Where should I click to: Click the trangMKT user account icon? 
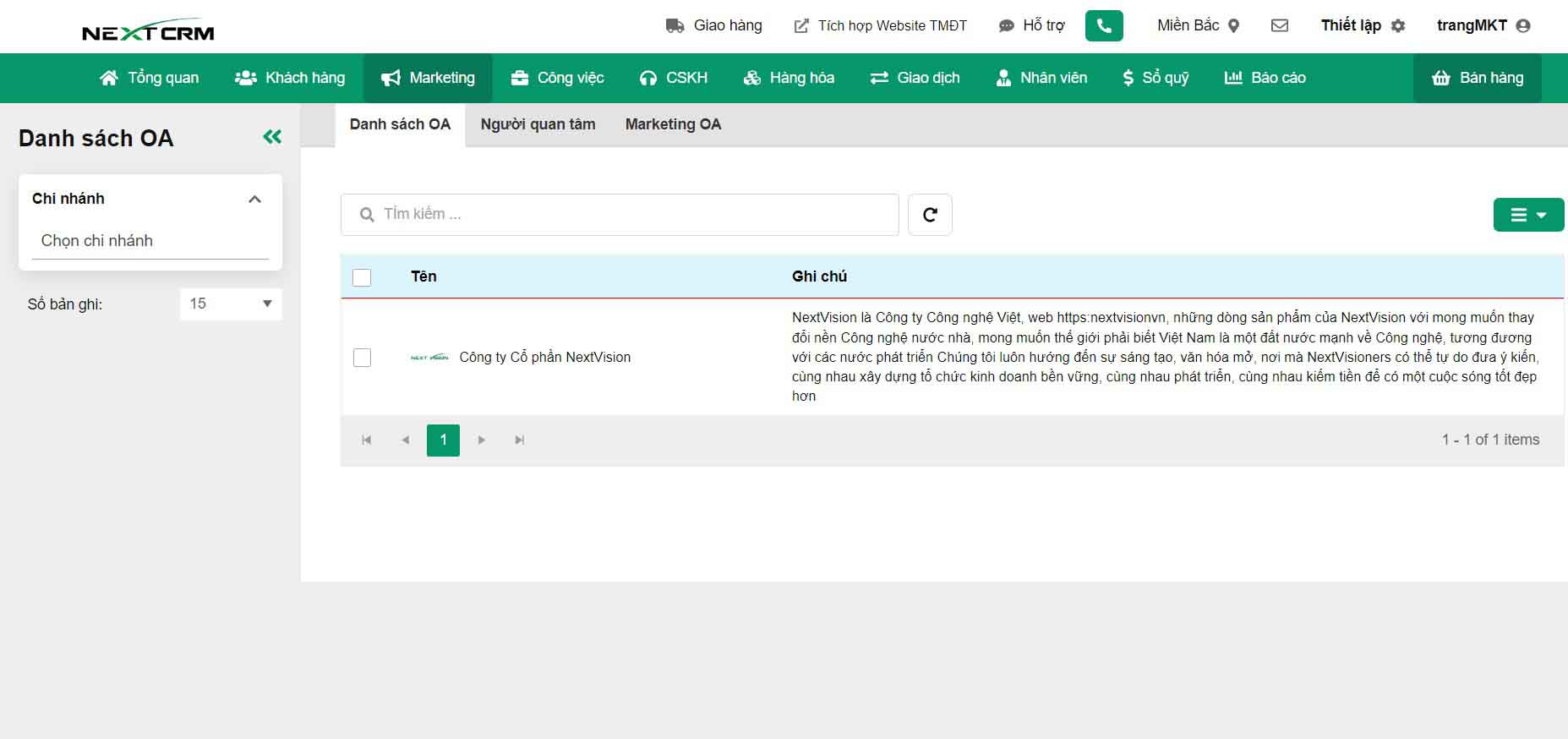click(x=1522, y=26)
